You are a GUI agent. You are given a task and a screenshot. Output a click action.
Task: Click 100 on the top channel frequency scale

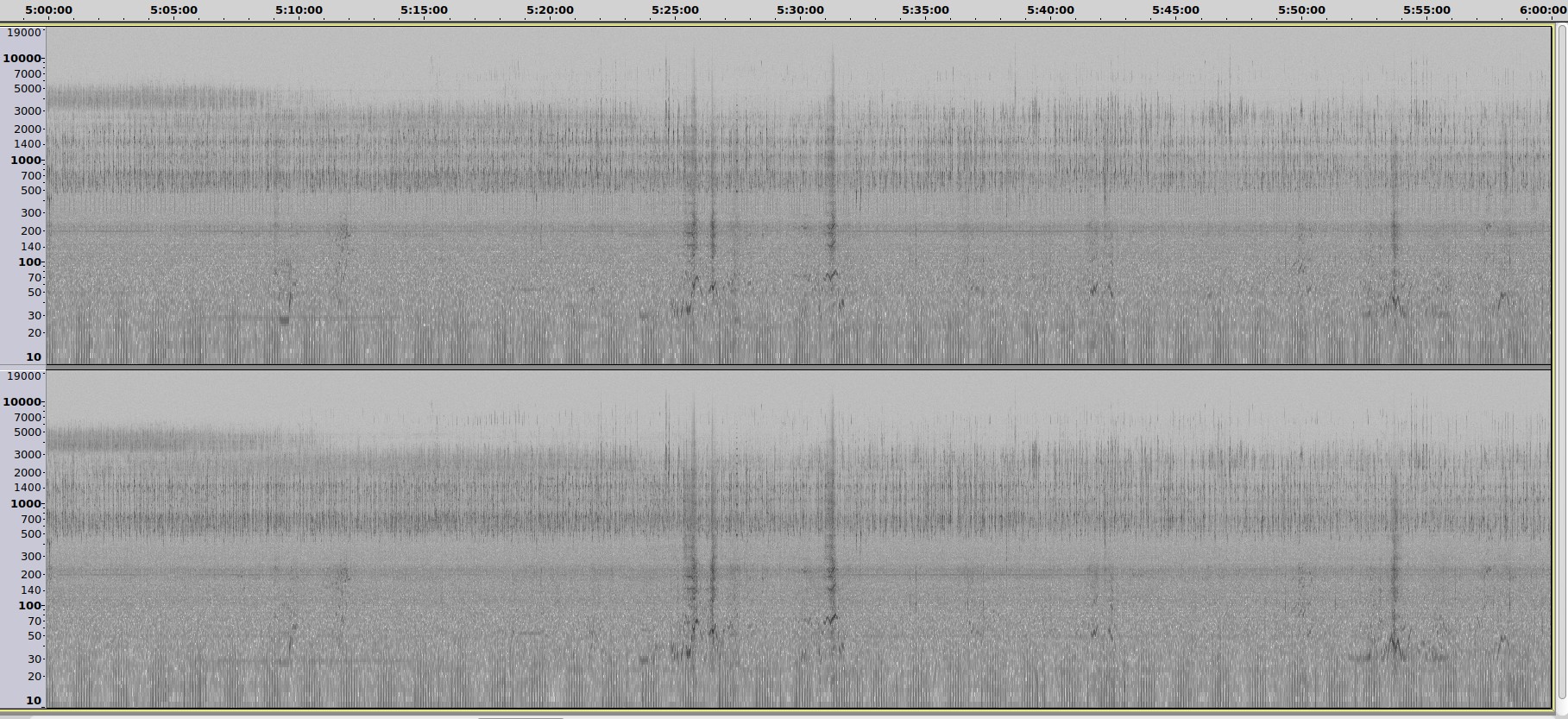click(x=29, y=262)
